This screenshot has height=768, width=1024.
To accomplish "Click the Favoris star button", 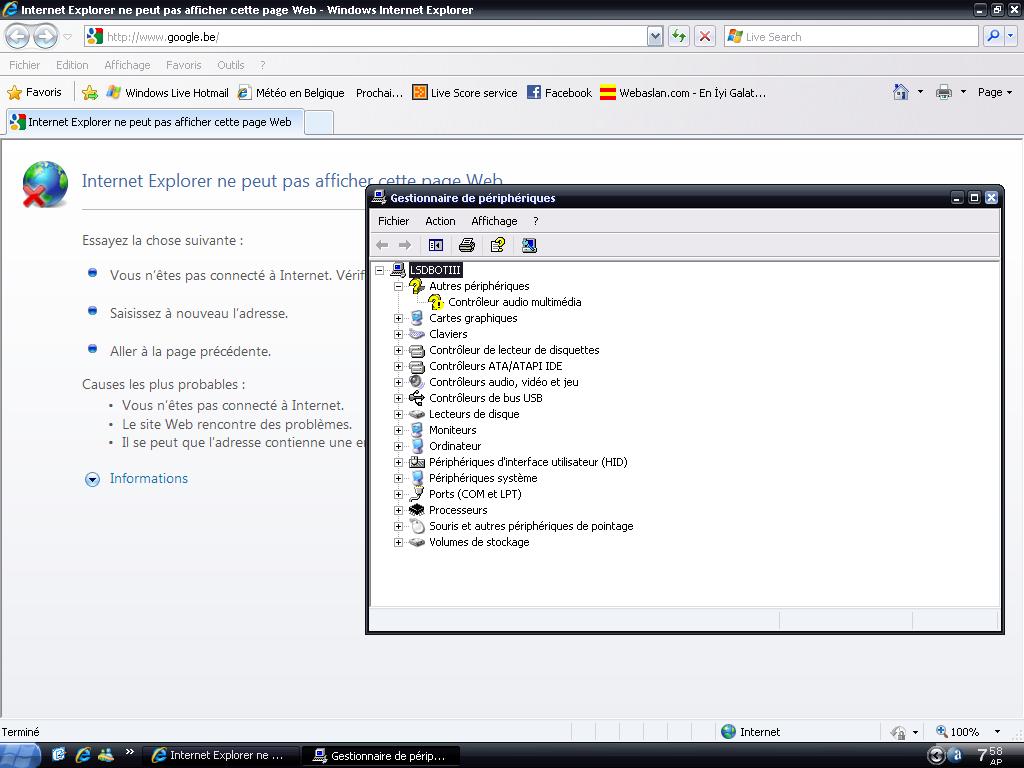I will click(x=35, y=92).
